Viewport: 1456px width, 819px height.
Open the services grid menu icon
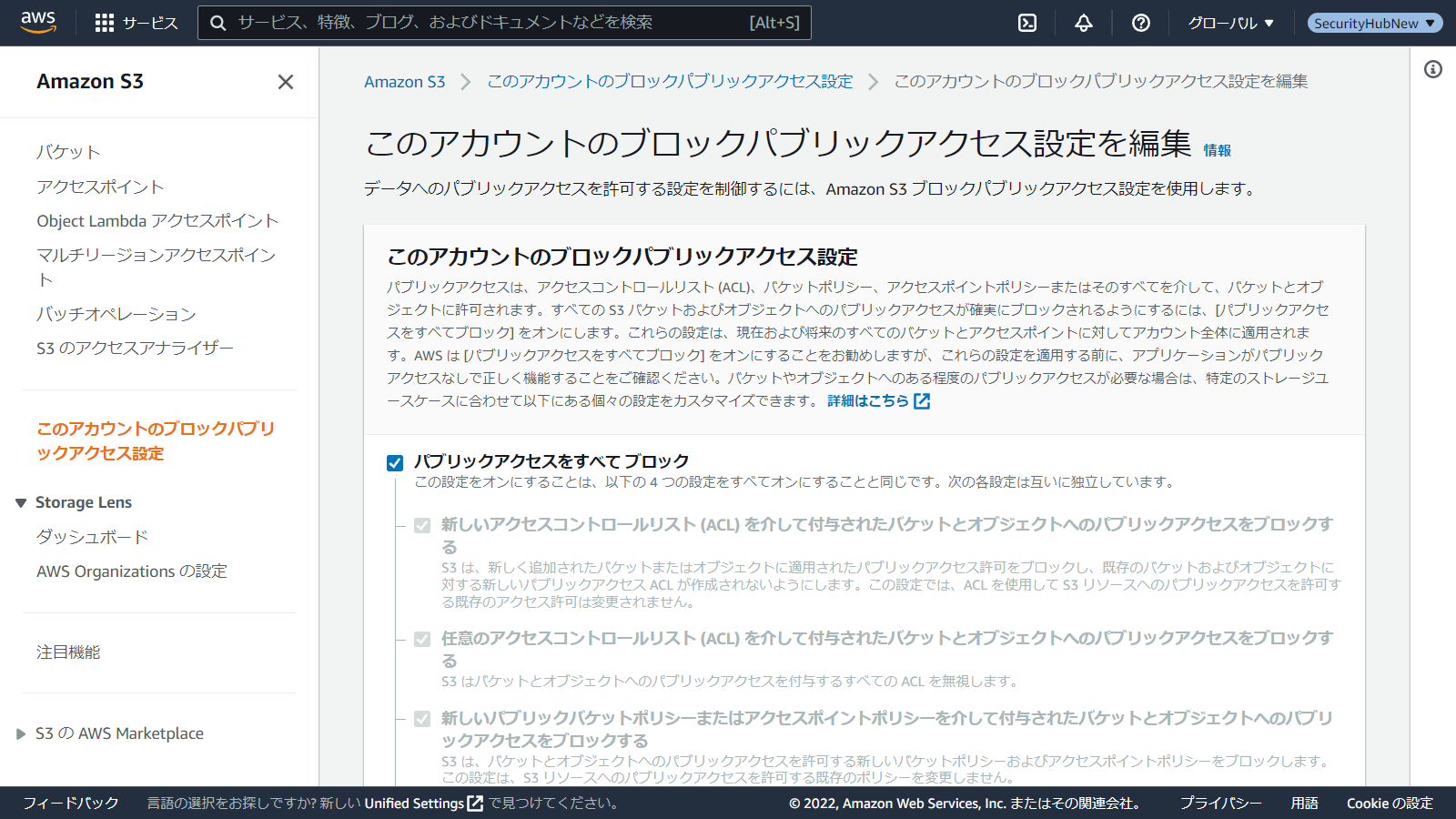[105, 23]
